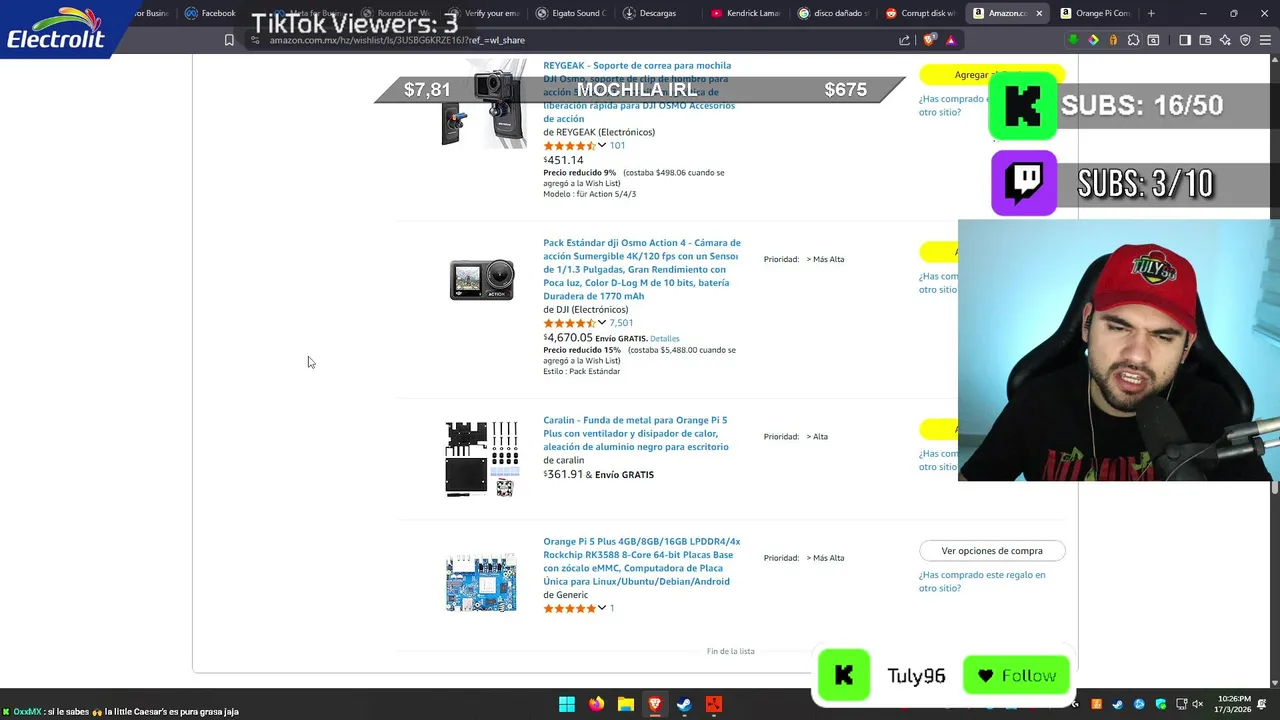Click the DJI Osmo Action 4 camera thumbnail

(481, 280)
